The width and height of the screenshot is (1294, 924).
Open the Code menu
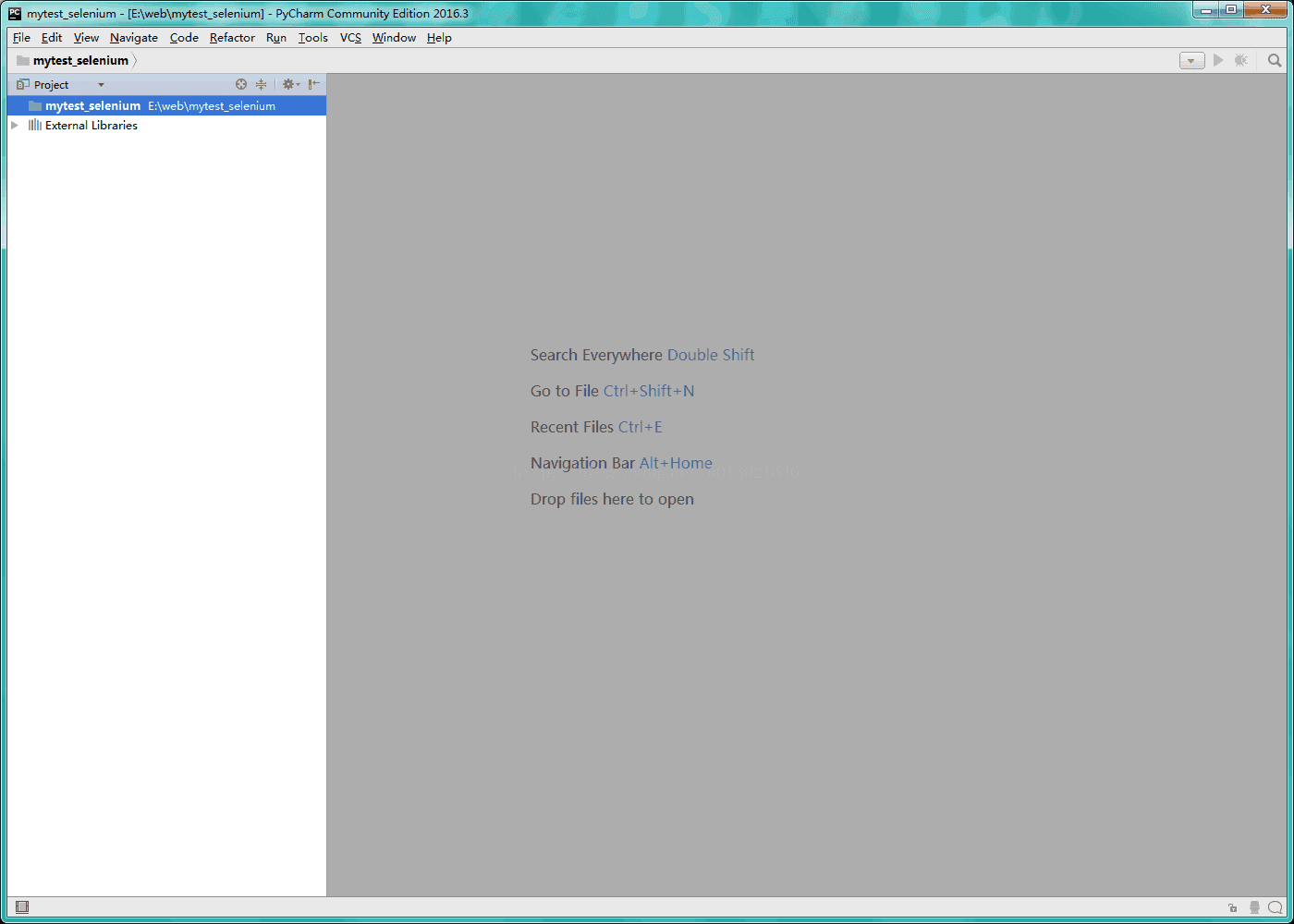pyautogui.click(x=184, y=38)
